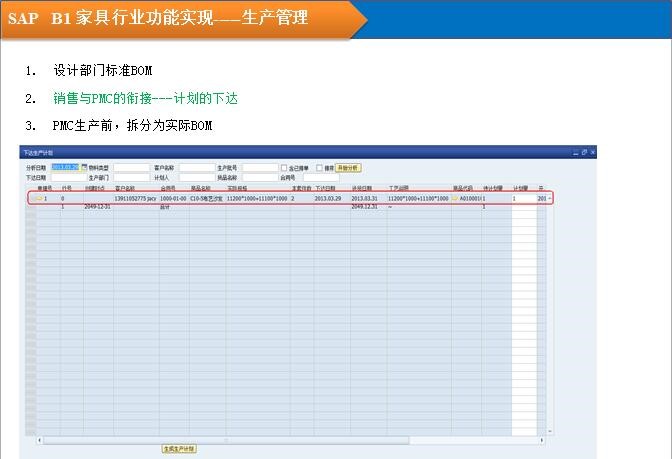672x459 pixels.
Task: Enable the 排序 checkbox
Action: (x=319, y=168)
